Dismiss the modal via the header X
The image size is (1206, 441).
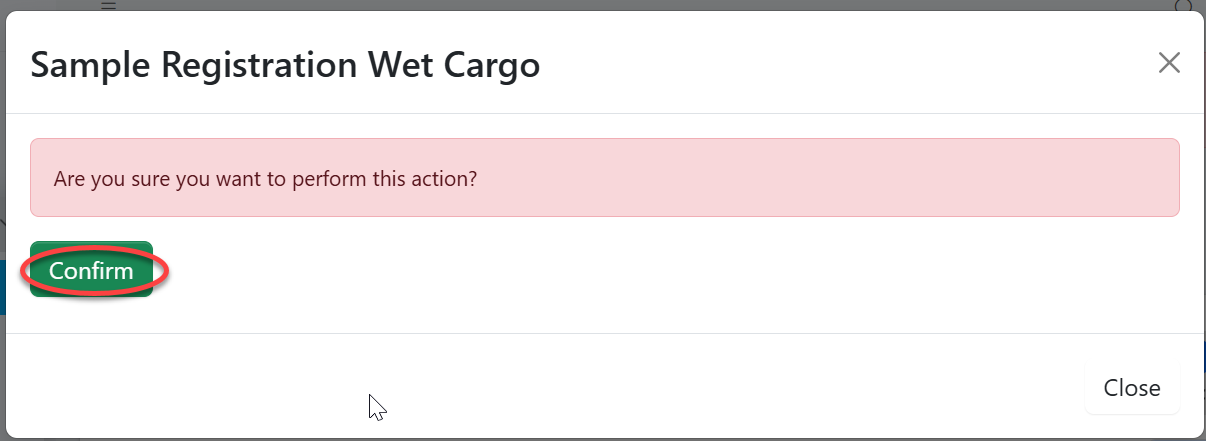click(1169, 63)
